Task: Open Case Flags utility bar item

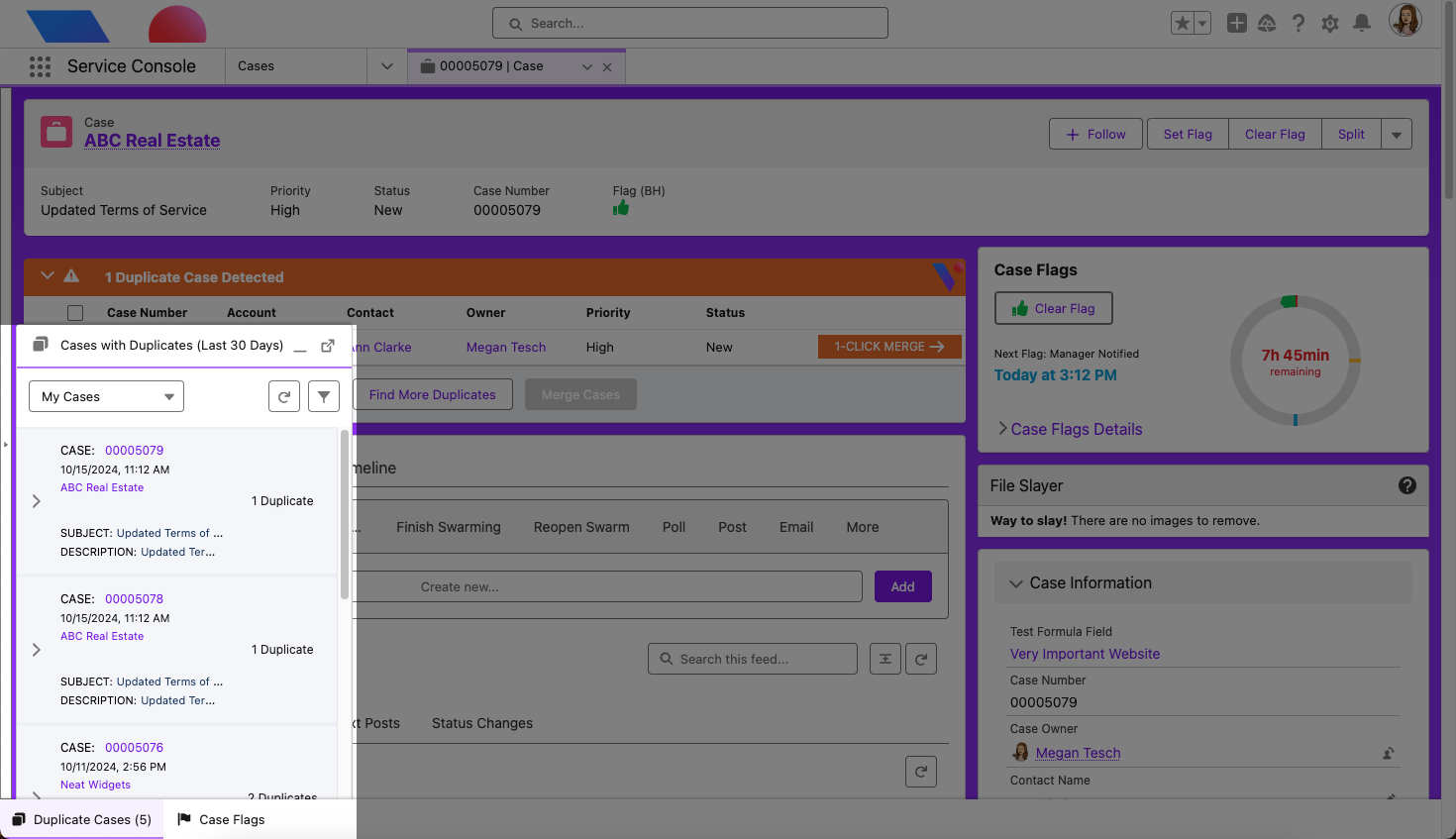Action: (x=221, y=819)
